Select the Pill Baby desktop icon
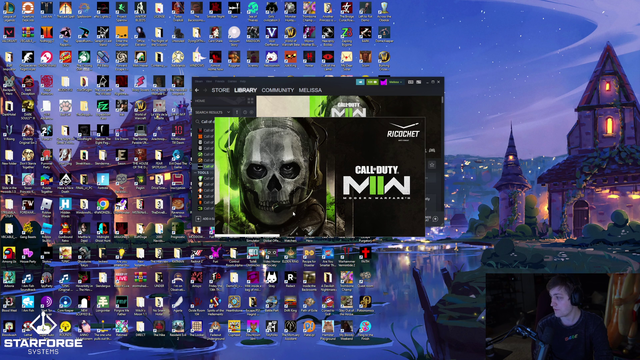Viewport: 640px width, 360px height. click(103, 58)
